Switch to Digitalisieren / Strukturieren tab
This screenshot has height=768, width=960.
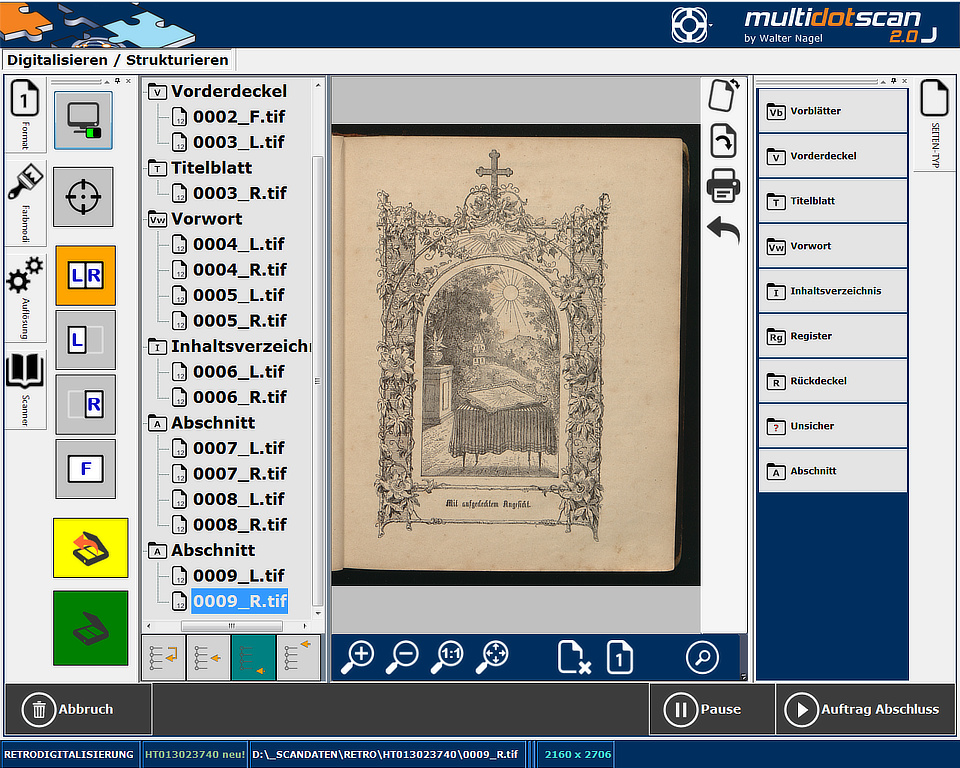tap(118, 60)
